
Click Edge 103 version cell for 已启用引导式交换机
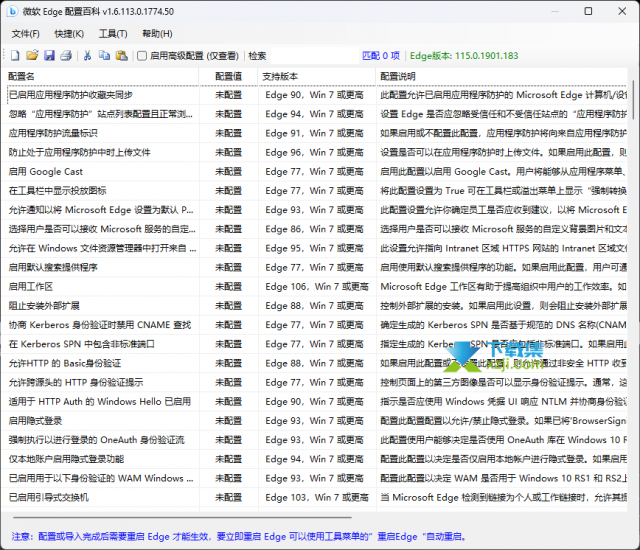click(x=317, y=498)
